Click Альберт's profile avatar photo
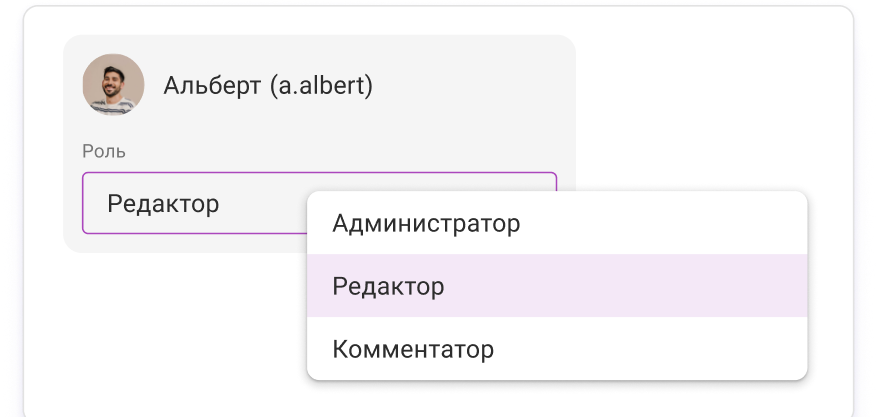Screen dimensions: 877x417 [x=113, y=84]
